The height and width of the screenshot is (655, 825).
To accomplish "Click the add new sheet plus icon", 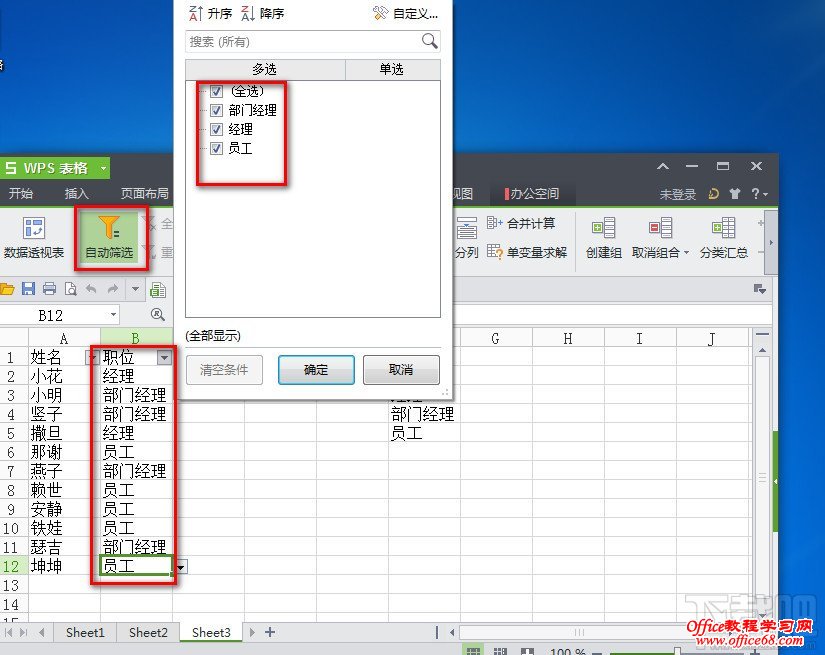I will pos(270,632).
